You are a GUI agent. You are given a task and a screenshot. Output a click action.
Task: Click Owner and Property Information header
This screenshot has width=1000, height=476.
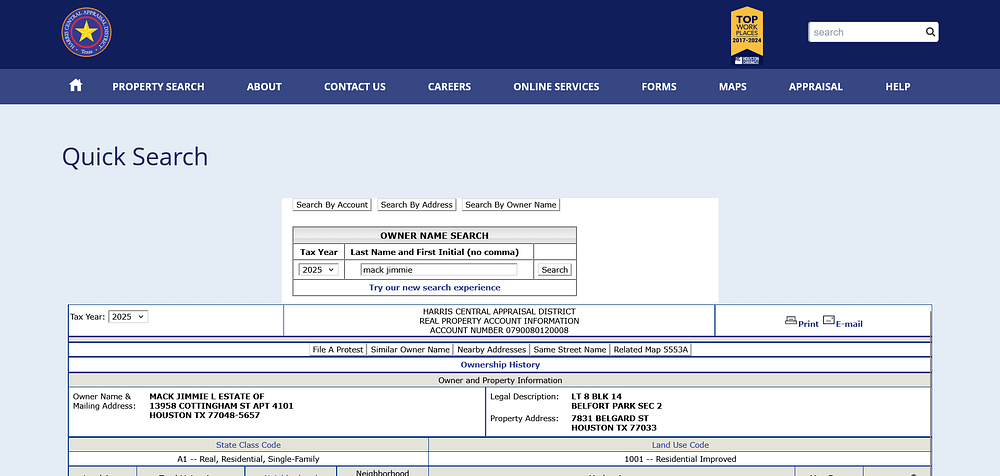(500, 380)
